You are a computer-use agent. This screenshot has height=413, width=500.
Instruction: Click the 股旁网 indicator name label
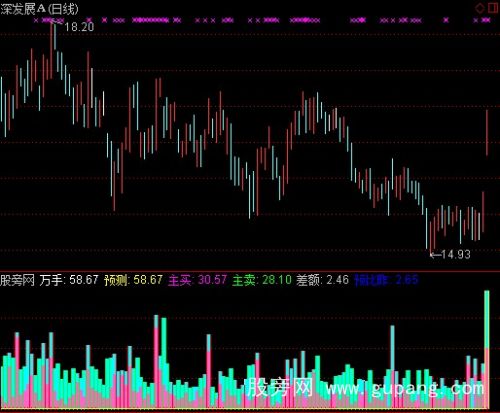(18, 280)
